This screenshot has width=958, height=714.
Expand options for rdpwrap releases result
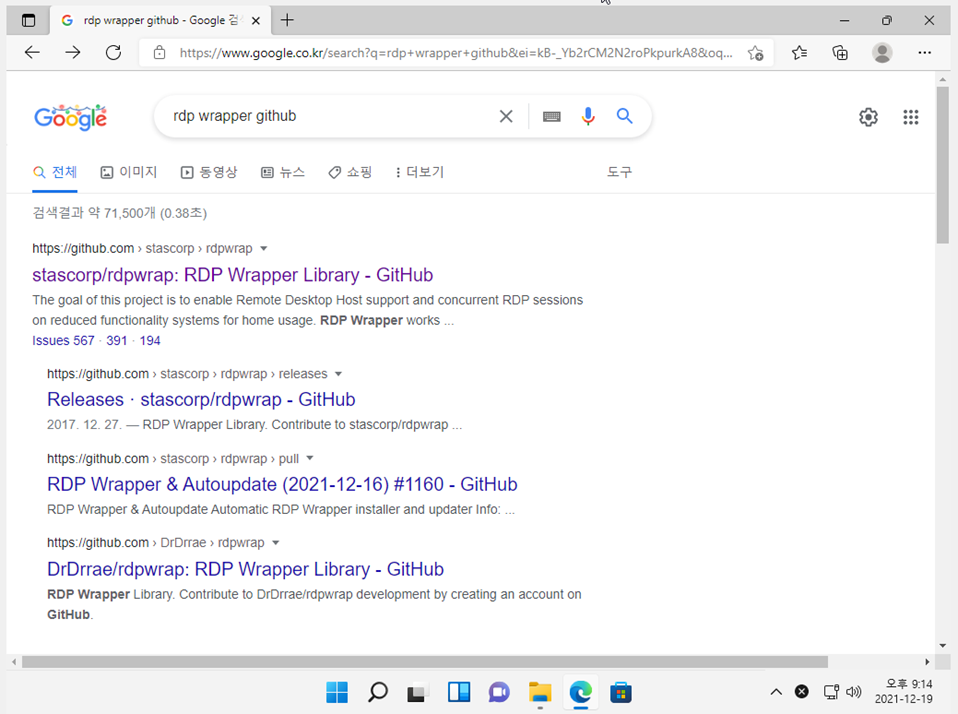[x=338, y=374]
